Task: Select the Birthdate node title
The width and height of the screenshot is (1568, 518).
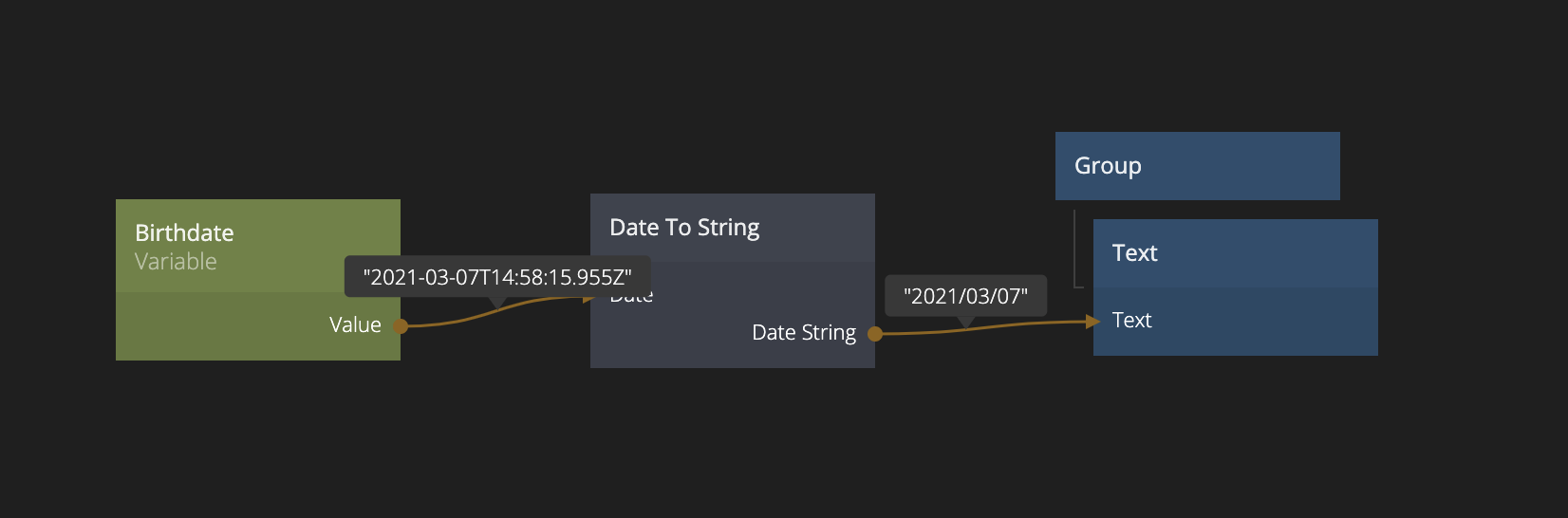Action: click(184, 233)
